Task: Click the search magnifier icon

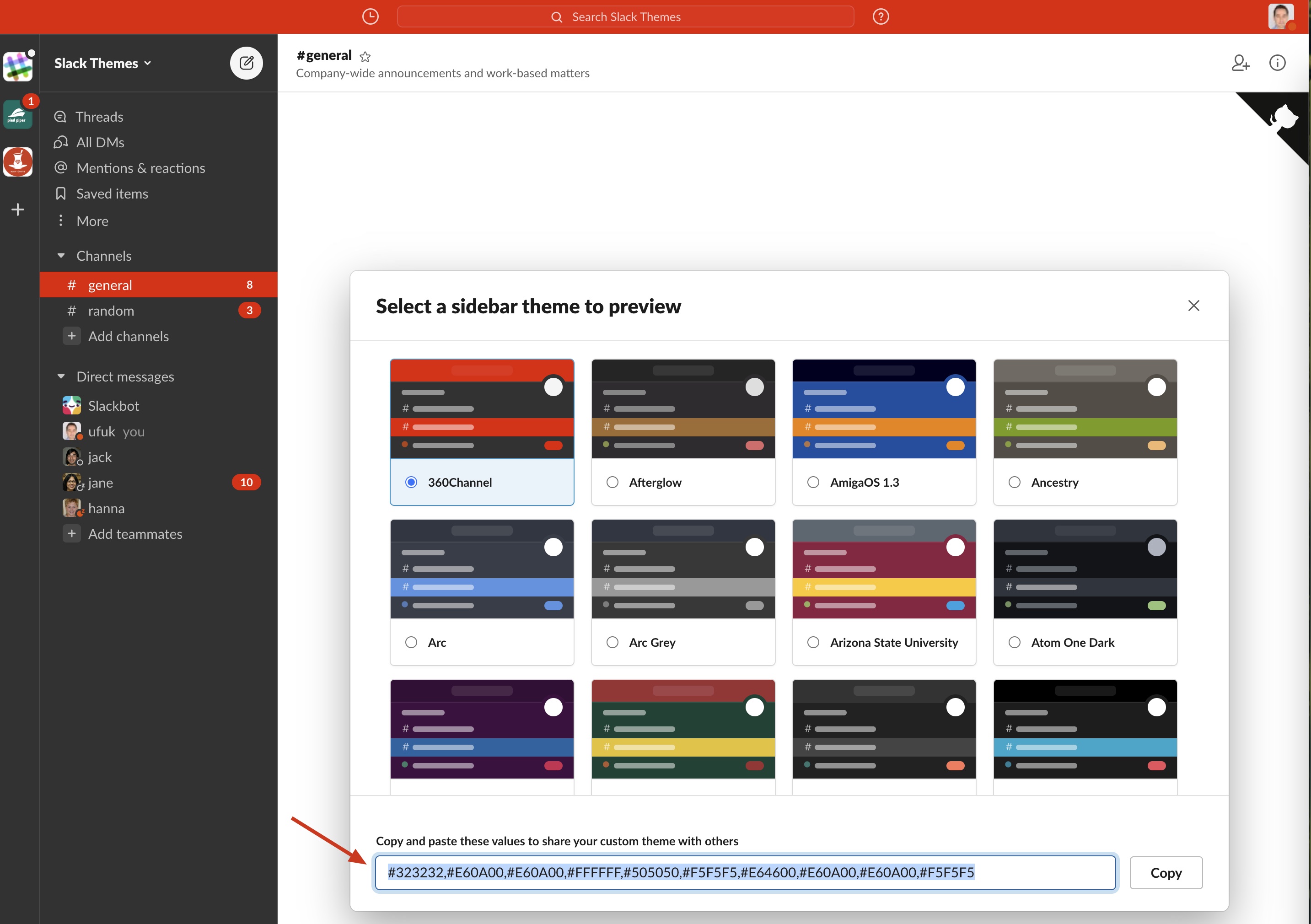Action: (x=556, y=17)
